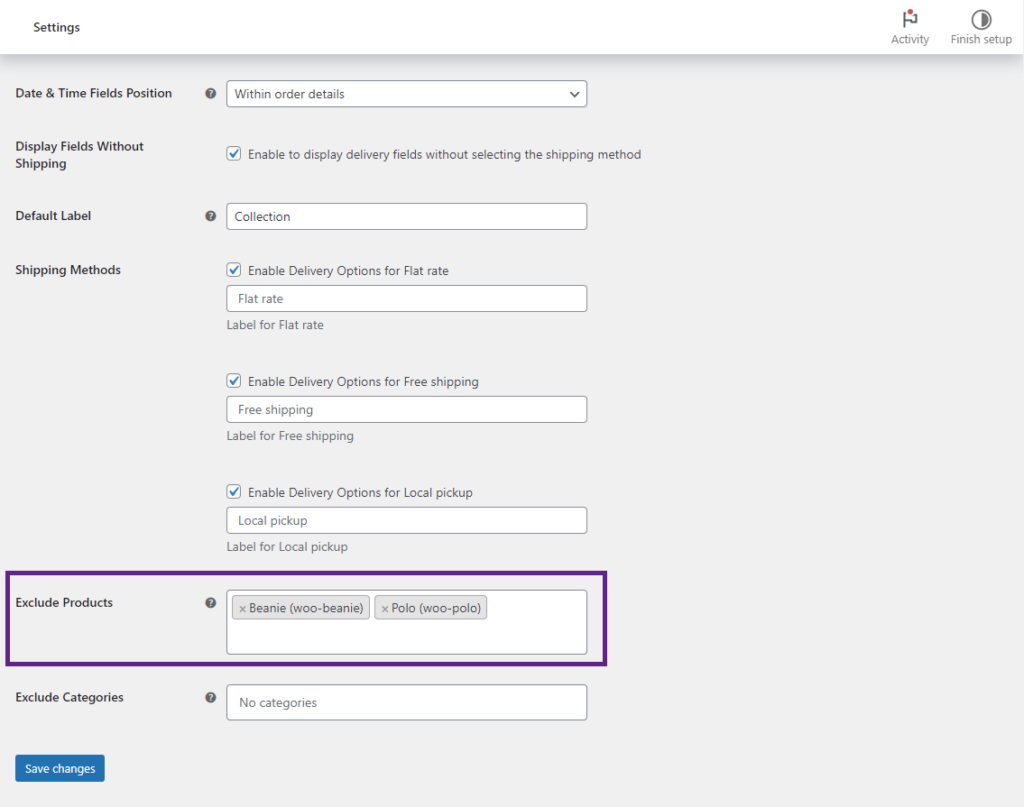The width and height of the screenshot is (1024, 807).
Task: Click the Label for Local pickup hint
Action: click(x=287, y=547)
